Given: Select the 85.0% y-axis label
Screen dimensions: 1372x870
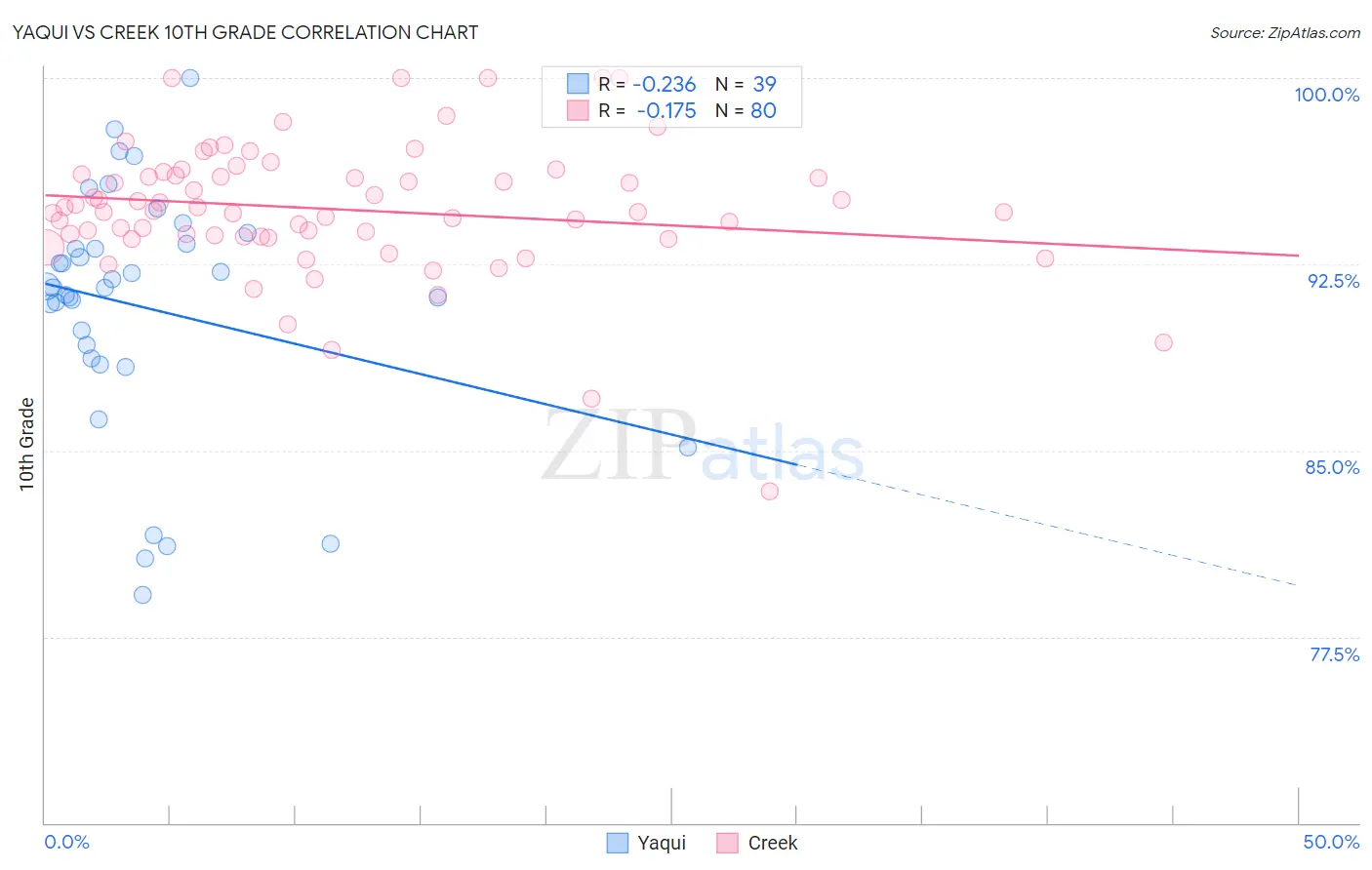Looking at the screenshot, I should point(1332,467).
